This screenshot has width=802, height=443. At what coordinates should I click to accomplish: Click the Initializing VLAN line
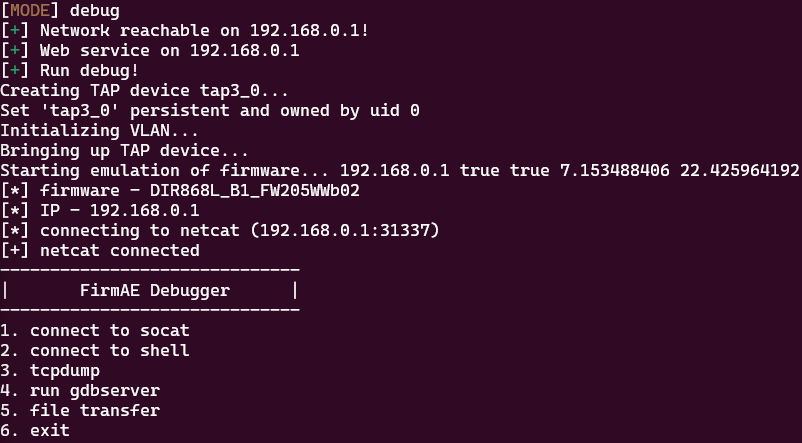tap(99, 130)
